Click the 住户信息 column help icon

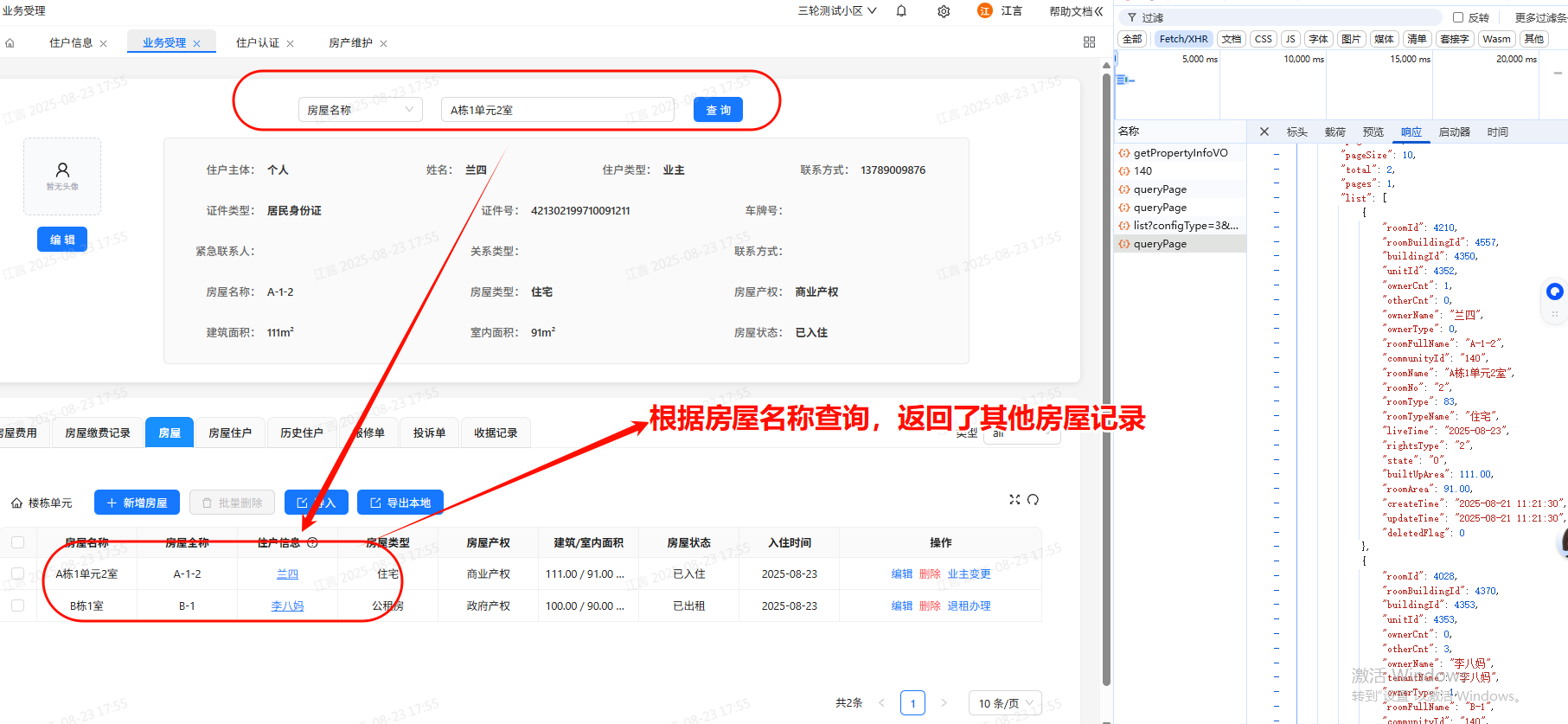click(312, 543)
